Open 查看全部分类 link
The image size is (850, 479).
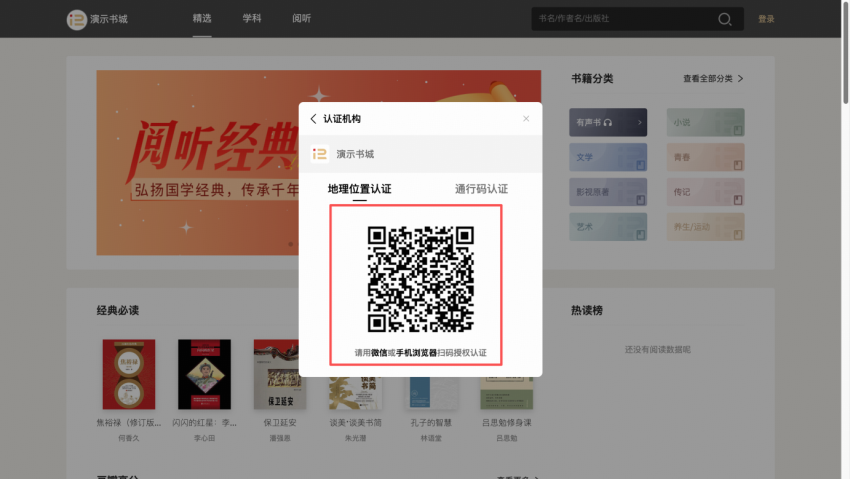click(707, 79)
